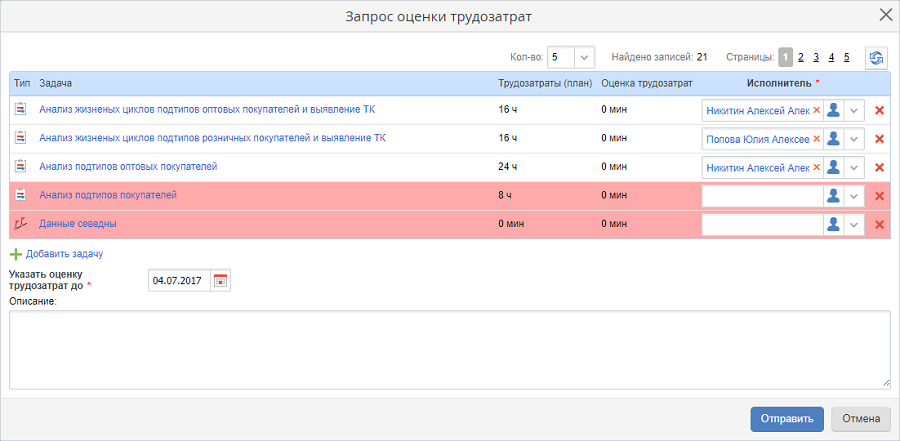
Task: Go to page 5 of results
Action: coord(846,58)
